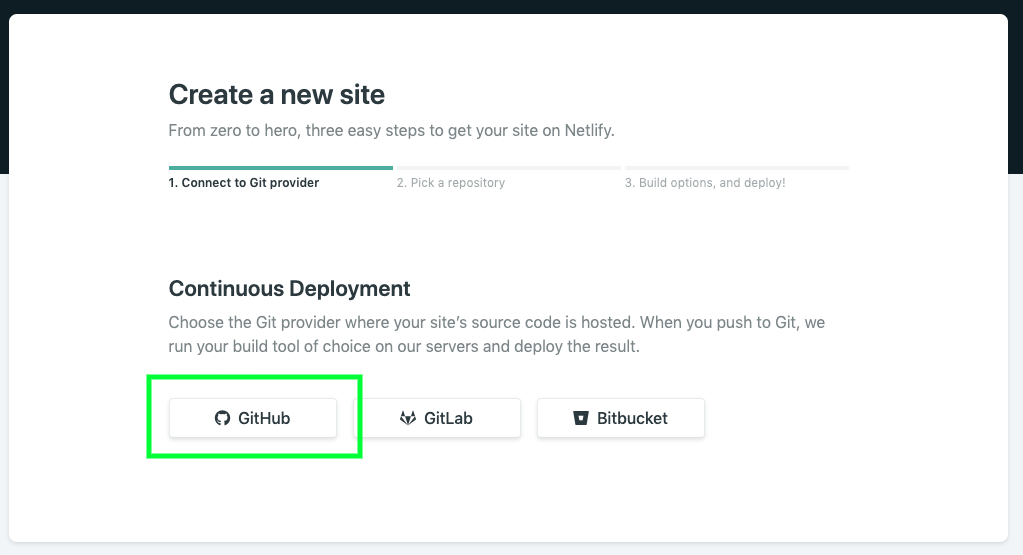
Task: Click the GitHub octocat icon
Action: 222,418
